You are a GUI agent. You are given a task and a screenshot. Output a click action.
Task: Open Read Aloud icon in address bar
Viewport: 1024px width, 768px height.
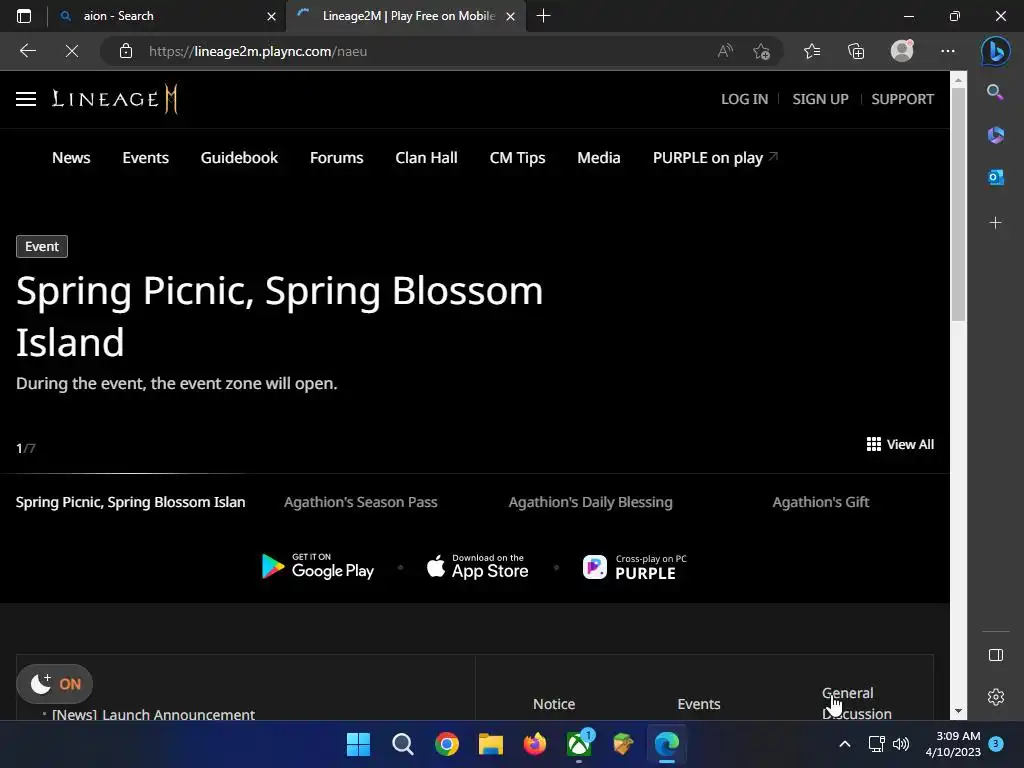[x=725, y=51]
